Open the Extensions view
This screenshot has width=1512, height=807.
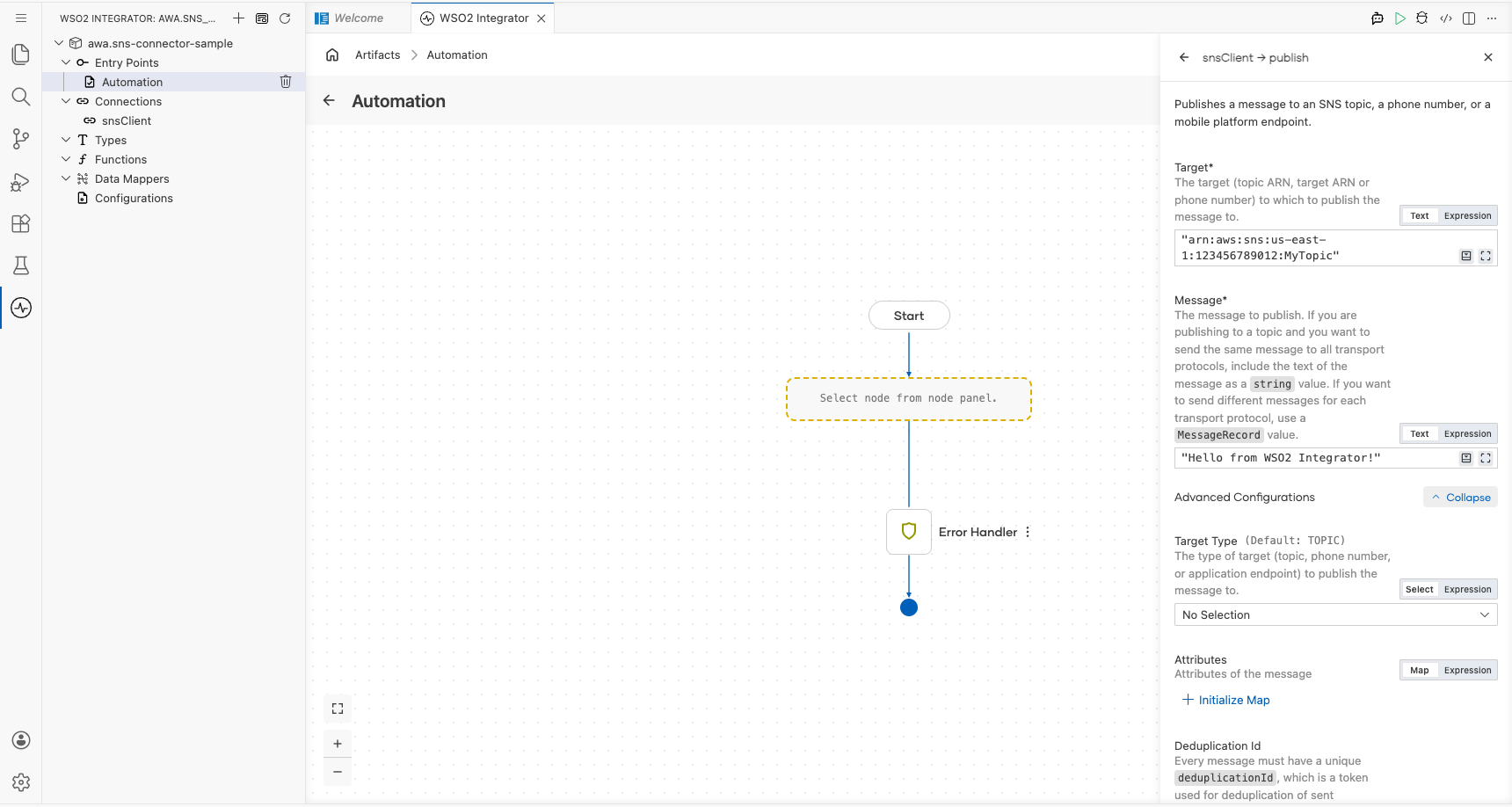(21, 223)
